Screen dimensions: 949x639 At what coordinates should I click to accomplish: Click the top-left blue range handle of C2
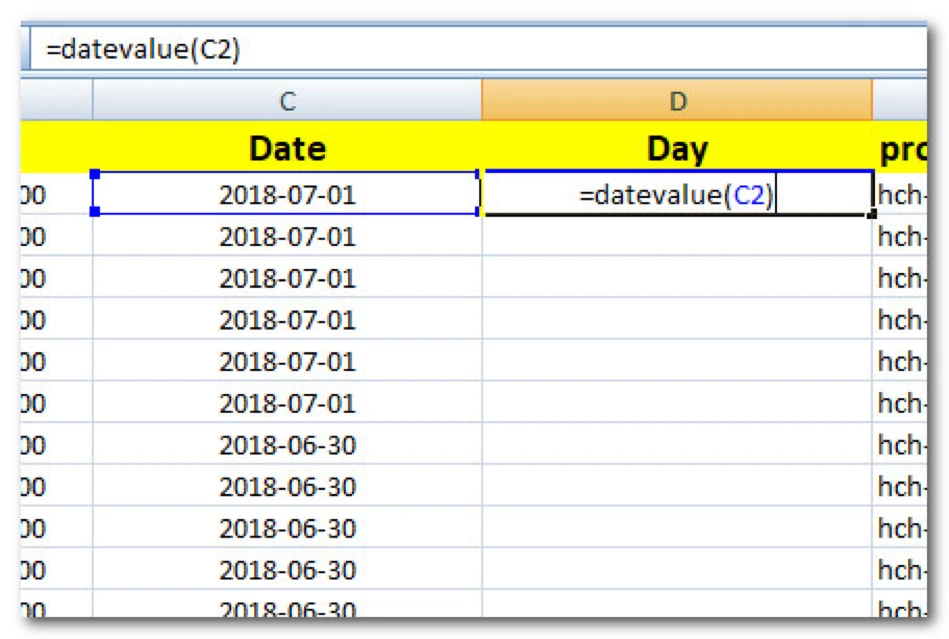95,174
